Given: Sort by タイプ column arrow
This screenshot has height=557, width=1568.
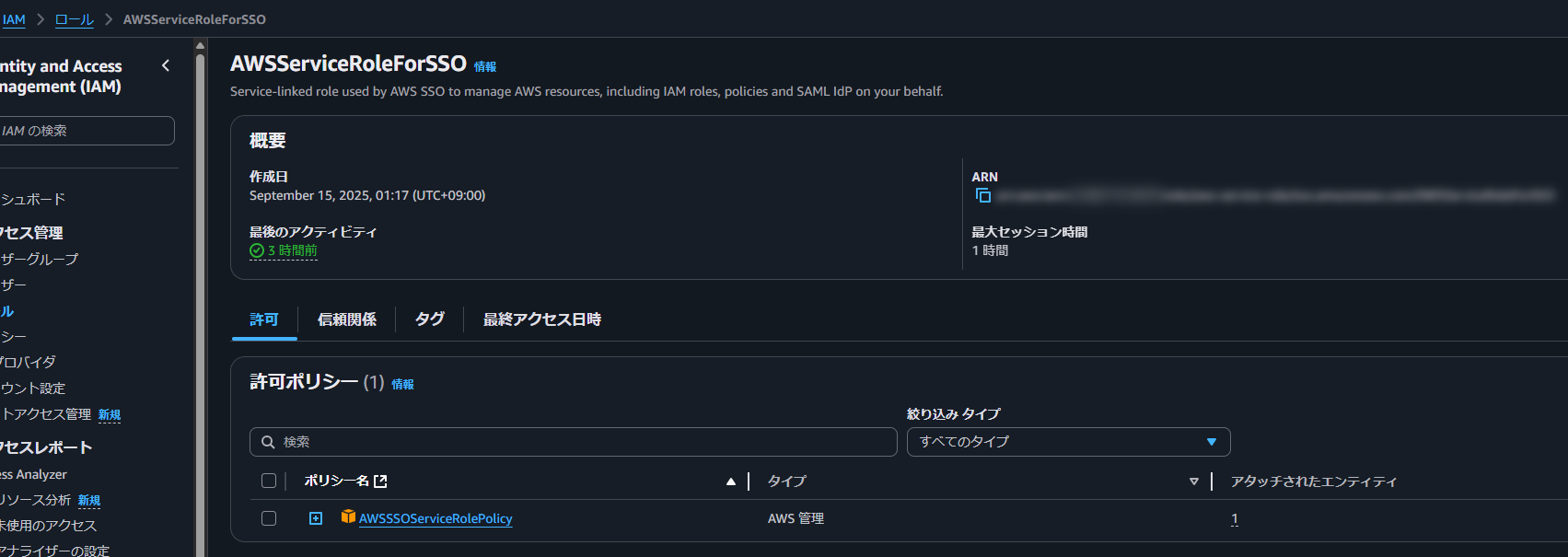Looking at the screenshot, I should [1193, 482].
